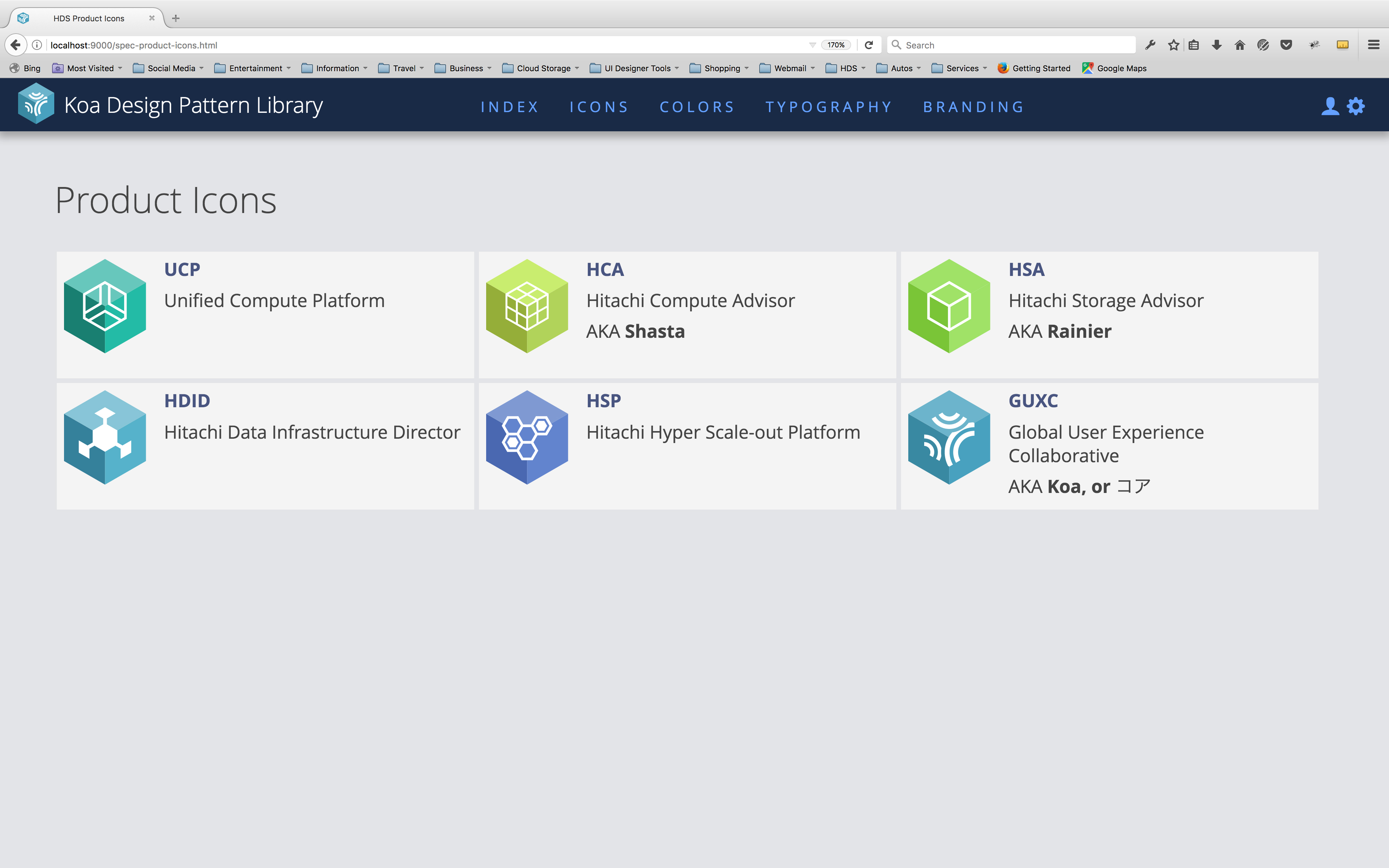
Task: Open the Bing bookmark
Action: [25, 68]
